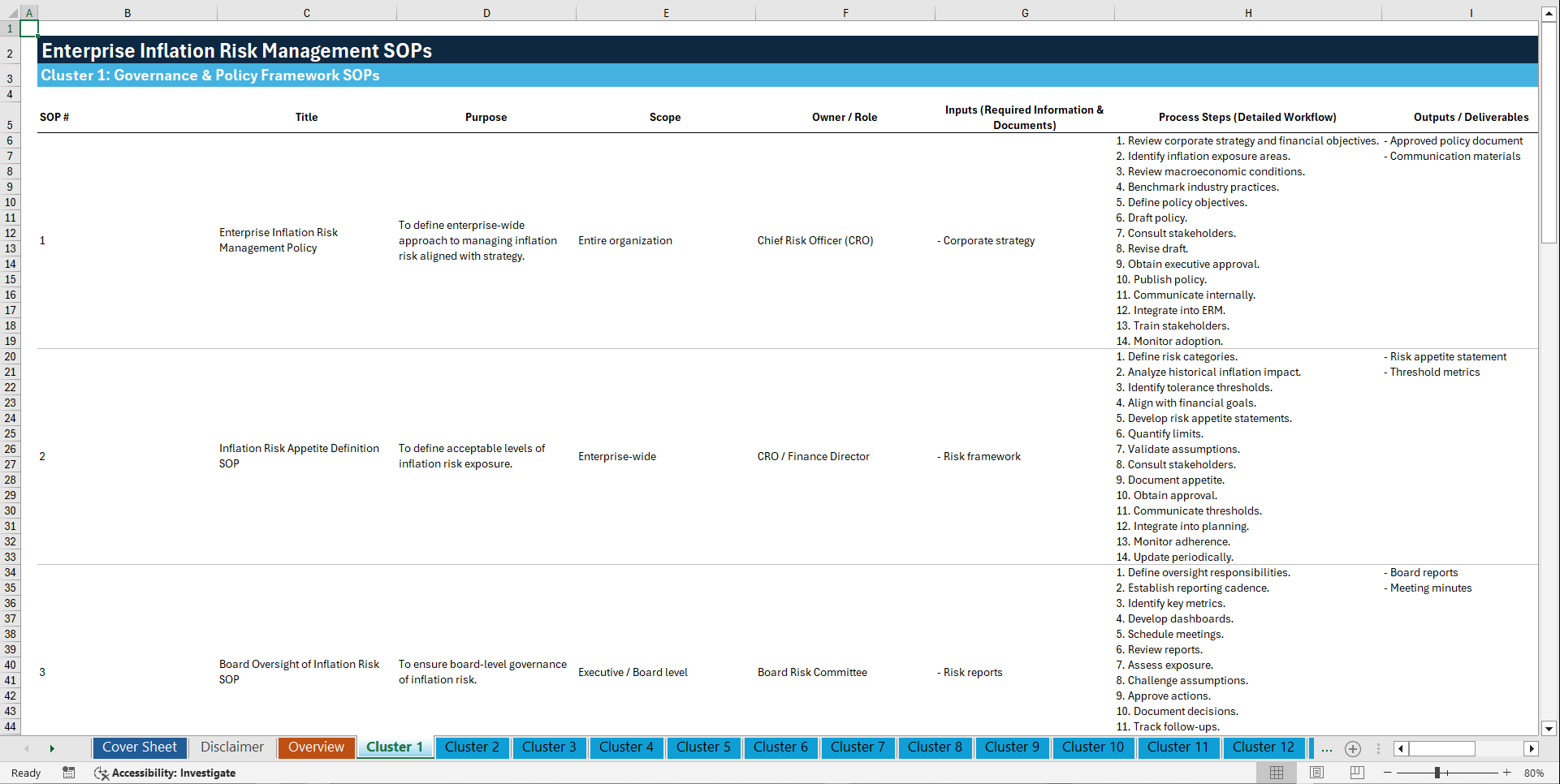The width and height of the screenshot is (1560, 784).
Task: Start macro recording from the status bar
Action: click(69, 773)
